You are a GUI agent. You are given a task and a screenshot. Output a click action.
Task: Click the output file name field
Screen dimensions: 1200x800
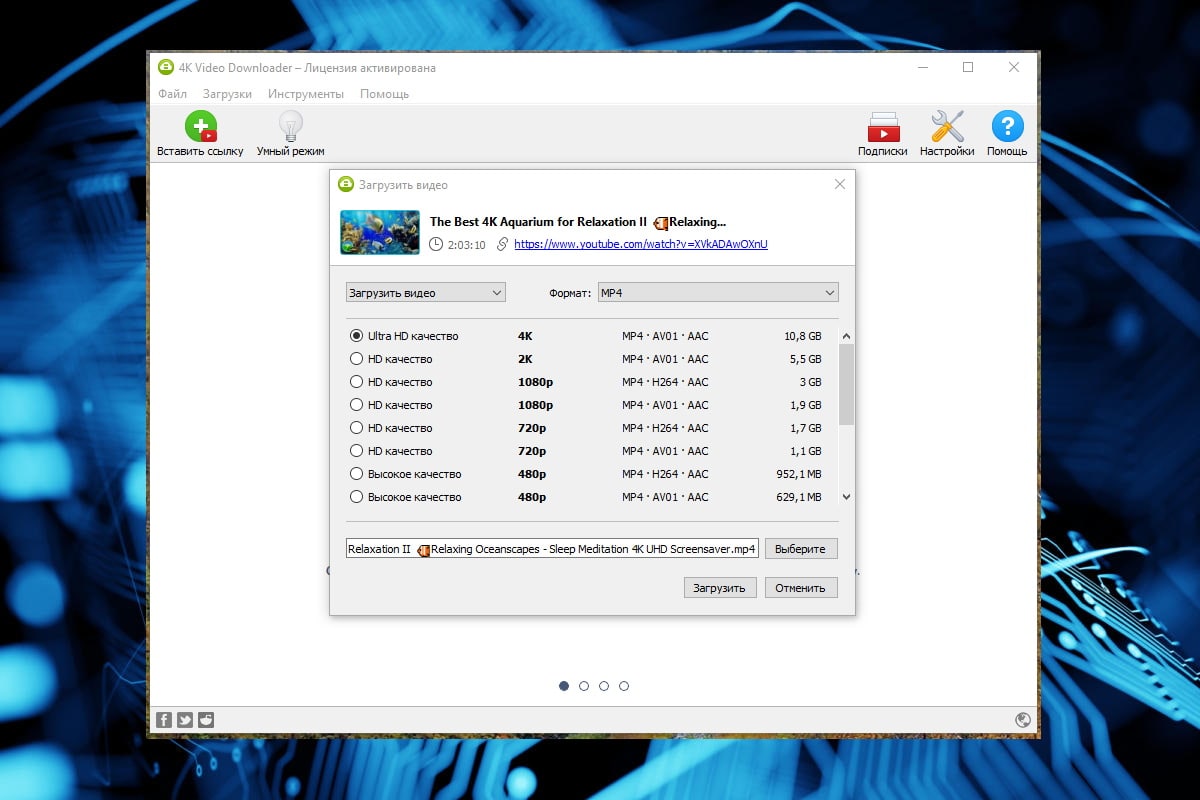[552, 549]
